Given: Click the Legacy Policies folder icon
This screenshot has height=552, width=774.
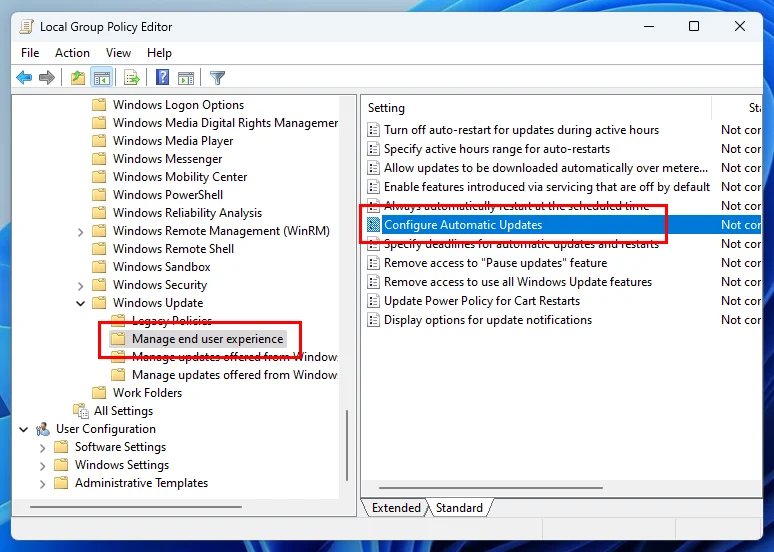Looking at the screenshot, I should [x=118, y=320].
